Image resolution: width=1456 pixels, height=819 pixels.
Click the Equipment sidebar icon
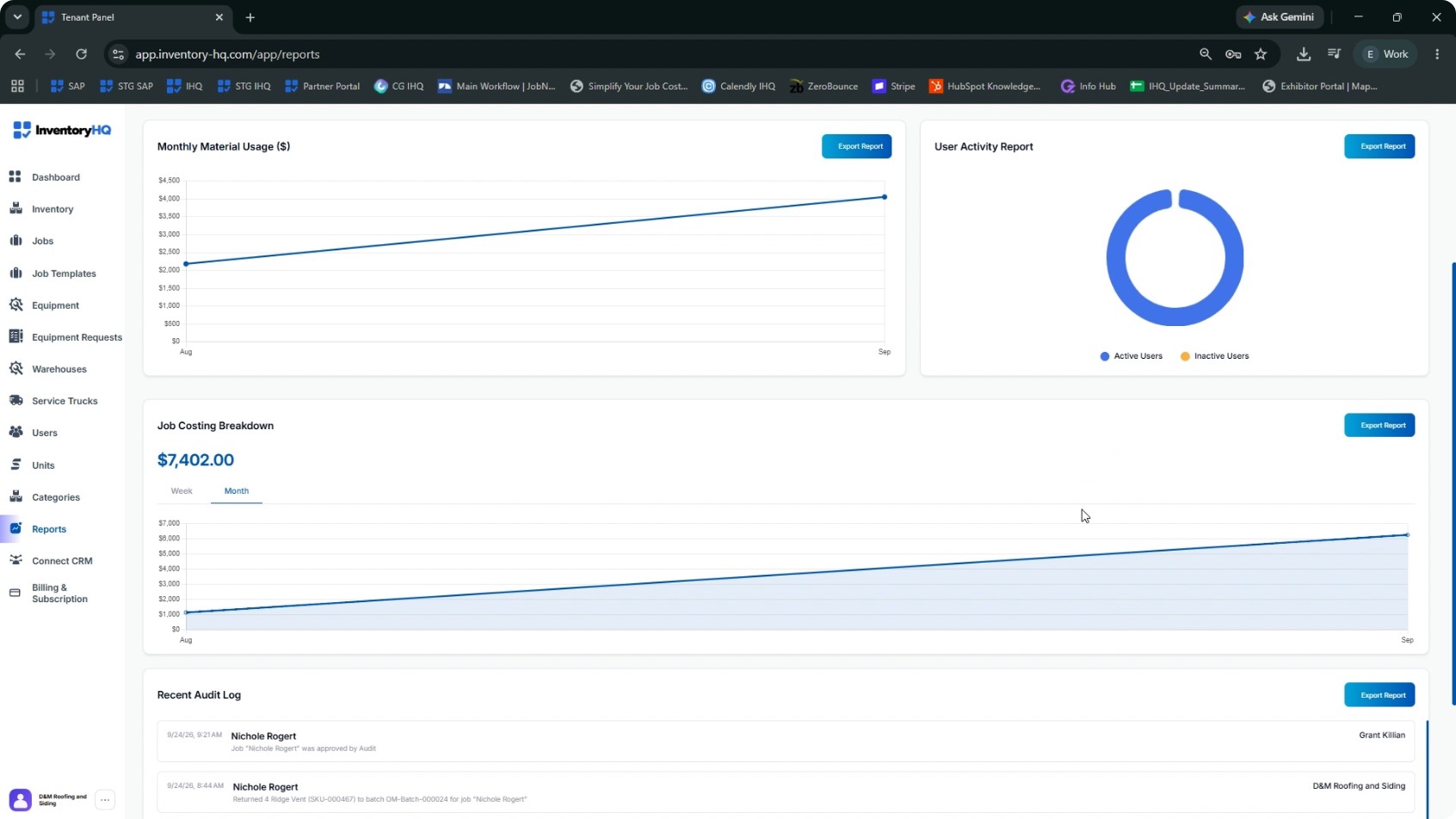(15, 305)
